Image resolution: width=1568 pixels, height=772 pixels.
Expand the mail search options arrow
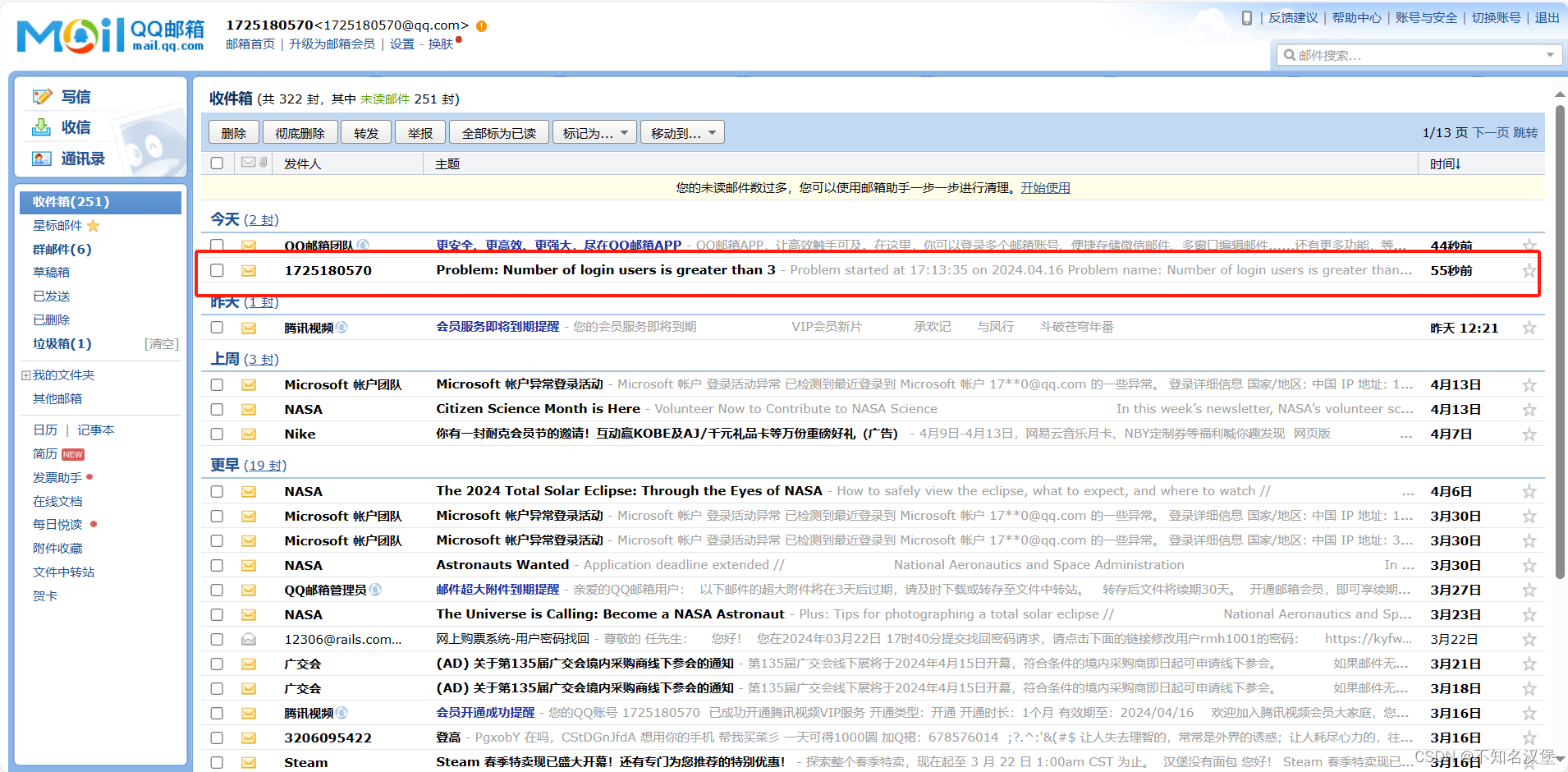coord(1550,55)
